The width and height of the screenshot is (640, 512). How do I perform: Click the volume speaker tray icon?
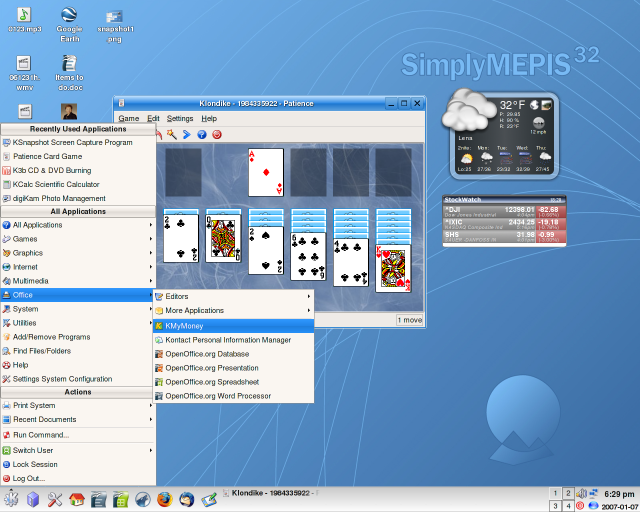[580, 494]
